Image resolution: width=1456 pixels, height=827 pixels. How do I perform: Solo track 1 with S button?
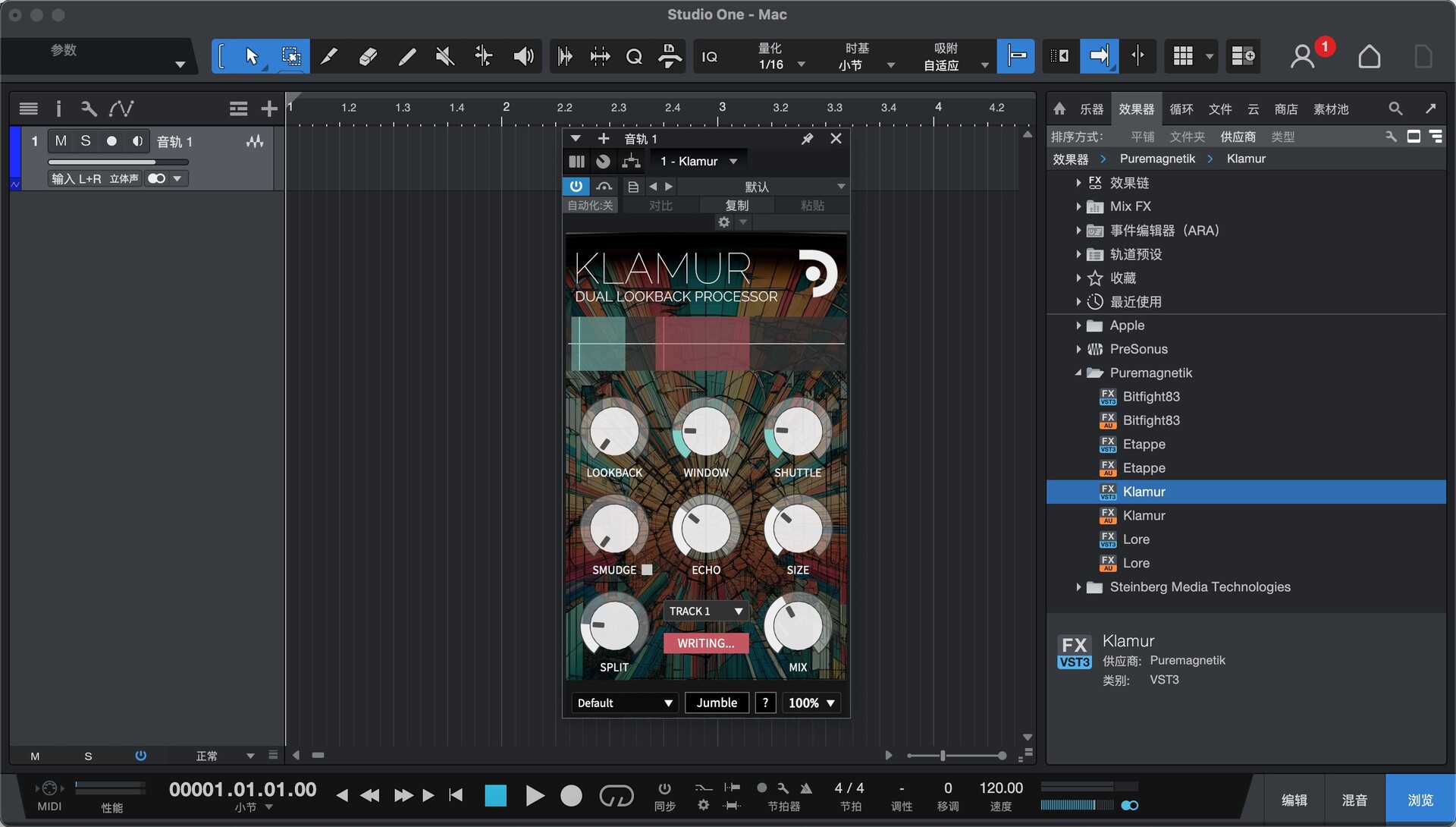tap(86, 141)
